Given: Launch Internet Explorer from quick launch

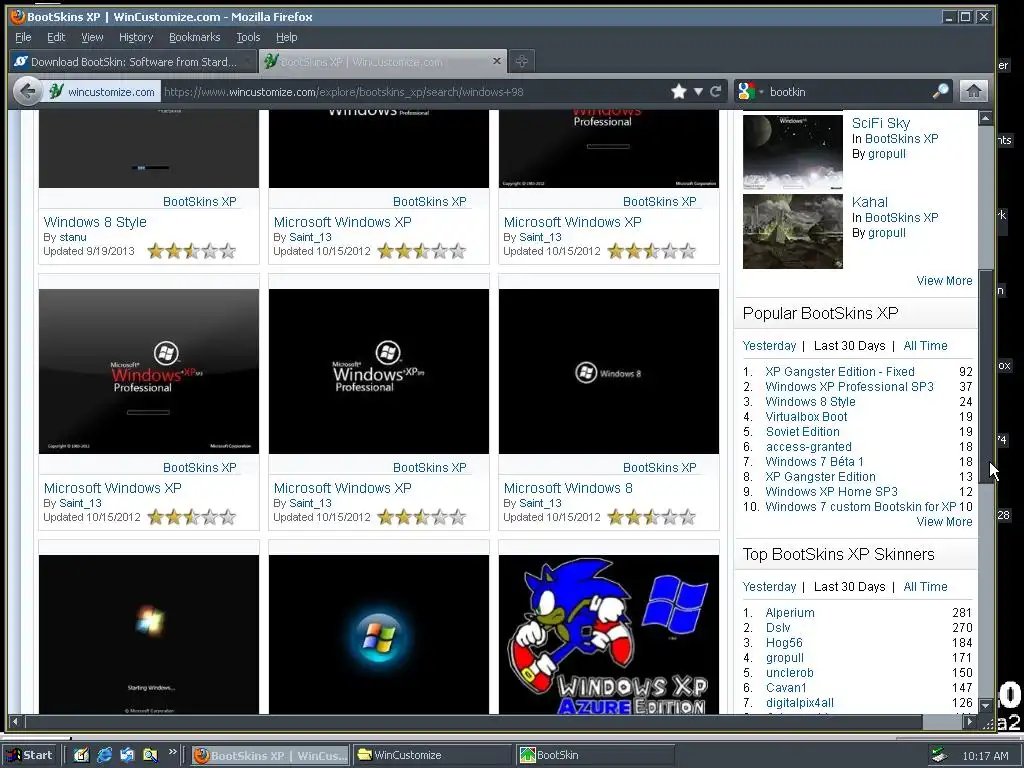Looking at the screenshot, I should click(x=104, y=755).
